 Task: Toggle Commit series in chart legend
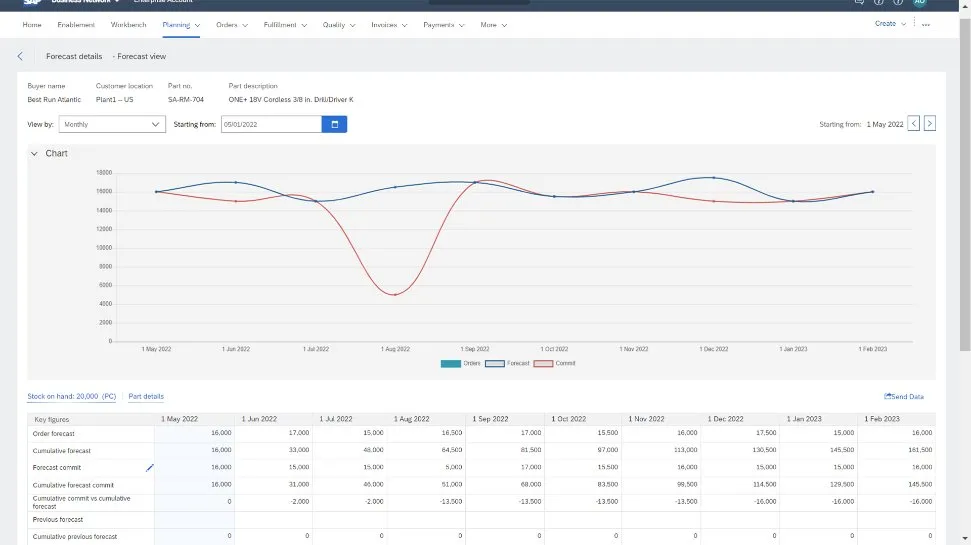554,363
